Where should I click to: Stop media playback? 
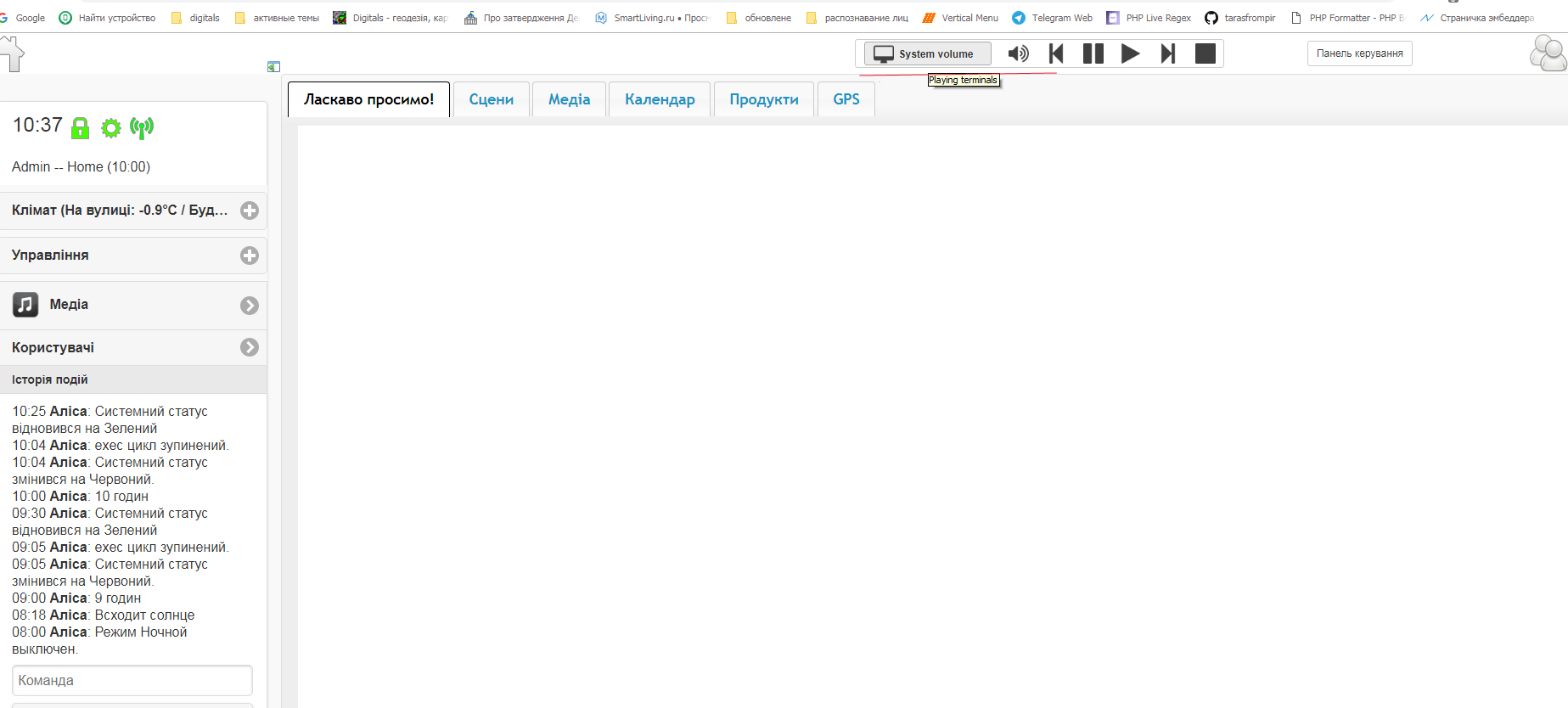(x=1206, y=53)
